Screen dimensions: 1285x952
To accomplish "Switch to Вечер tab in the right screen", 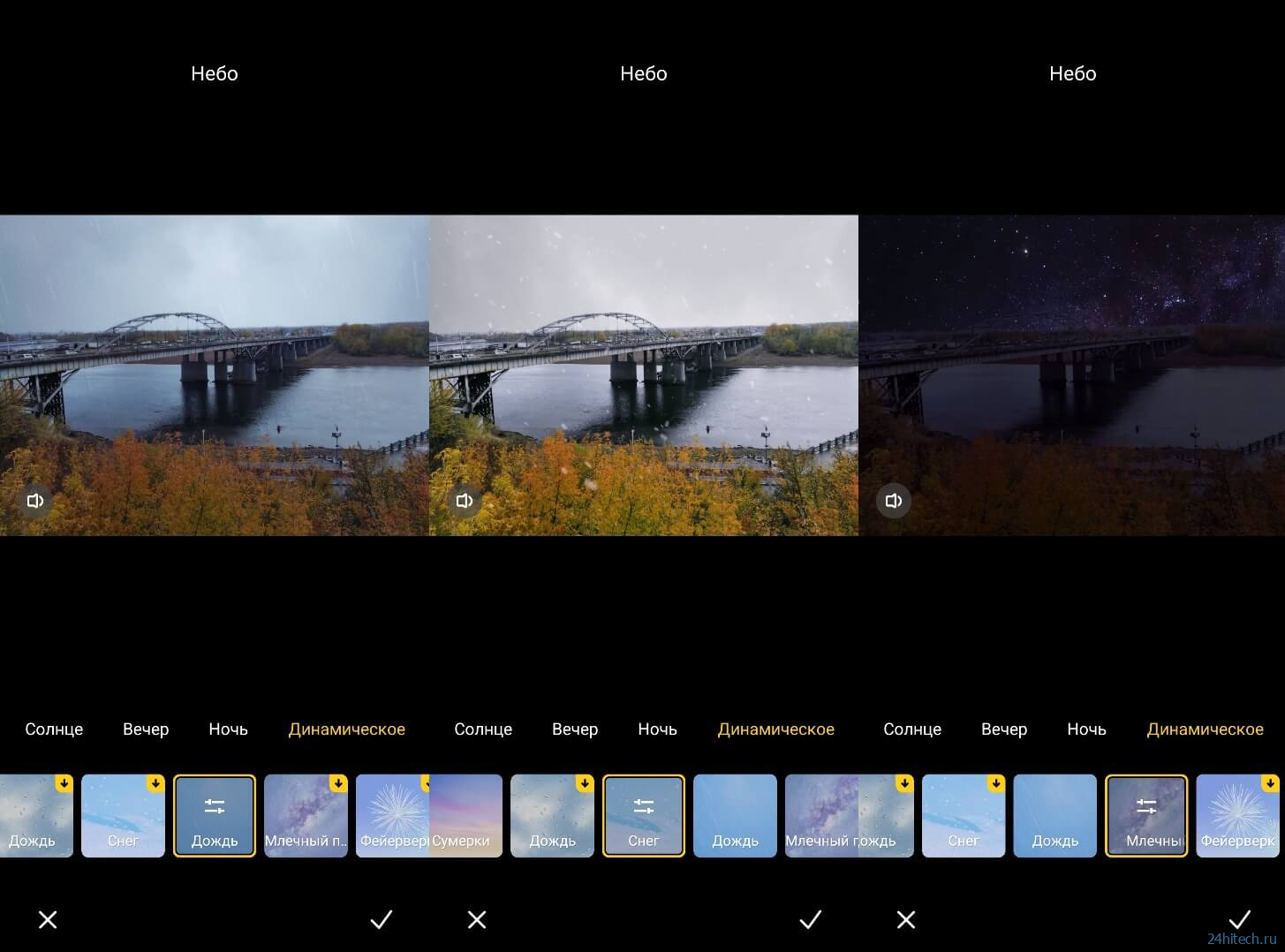I will click(x=1004, y=729).
